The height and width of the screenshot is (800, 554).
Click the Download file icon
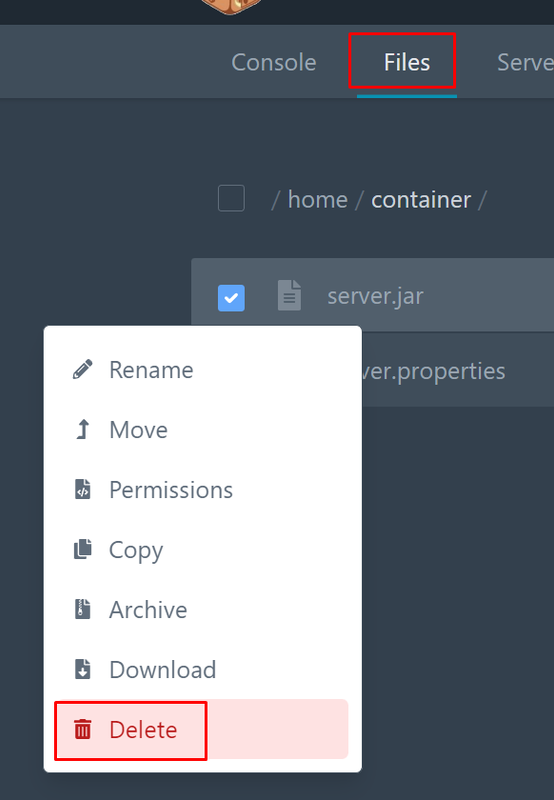pos(83,669)
